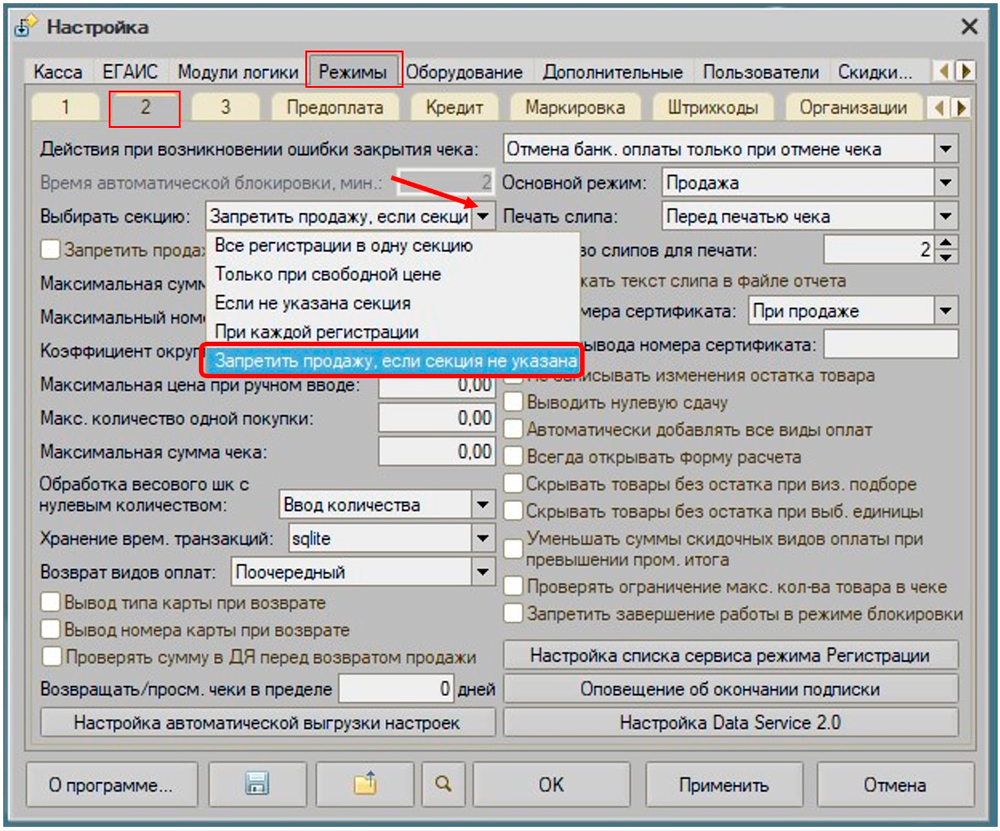Image resolution: width=1000 pixels, height=831 pixels.
Task: Click 'Настройка Data Service 2.0' button
Action: tap(730, 722)
